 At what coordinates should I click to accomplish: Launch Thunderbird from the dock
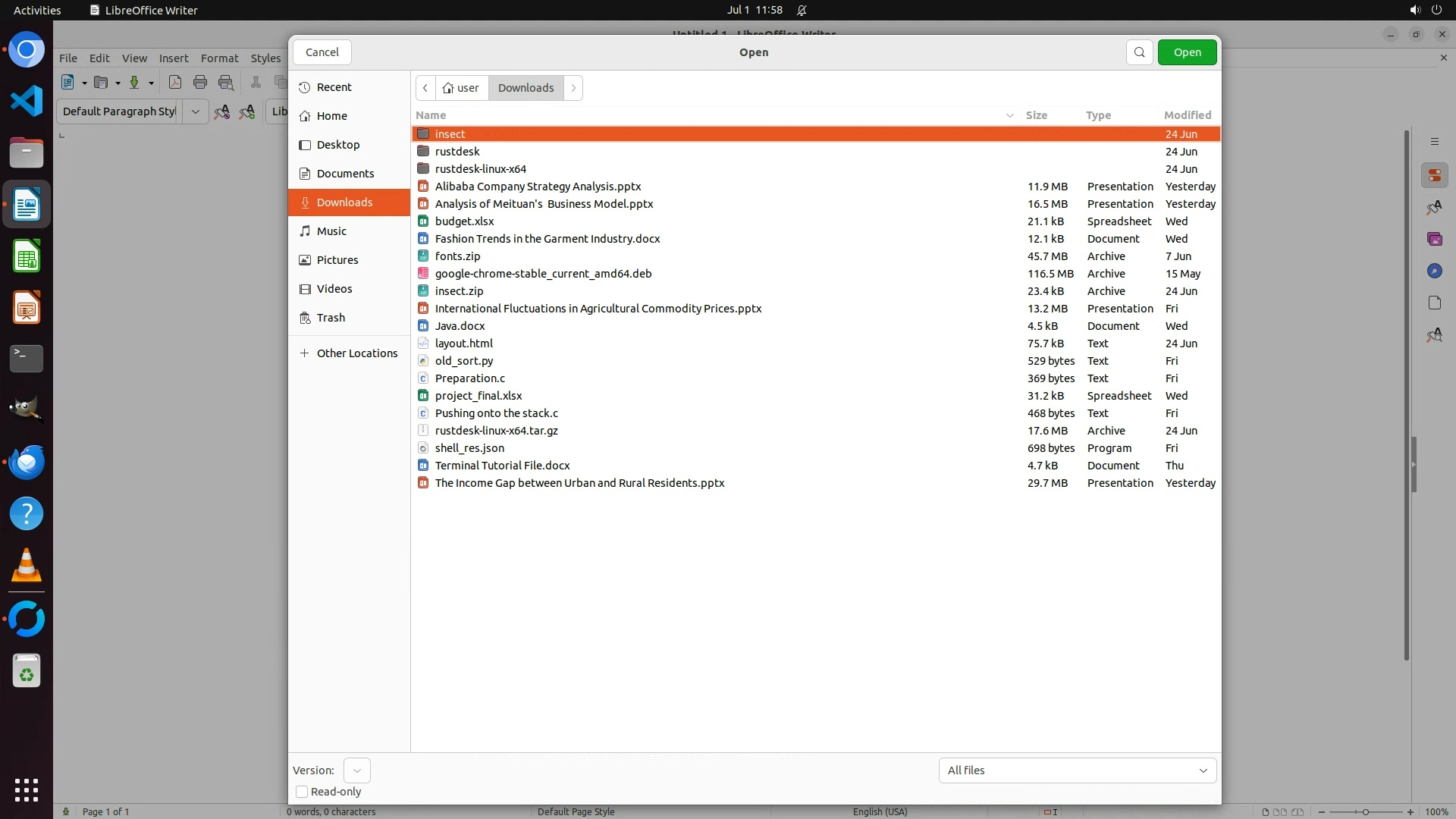coord(27,462)
